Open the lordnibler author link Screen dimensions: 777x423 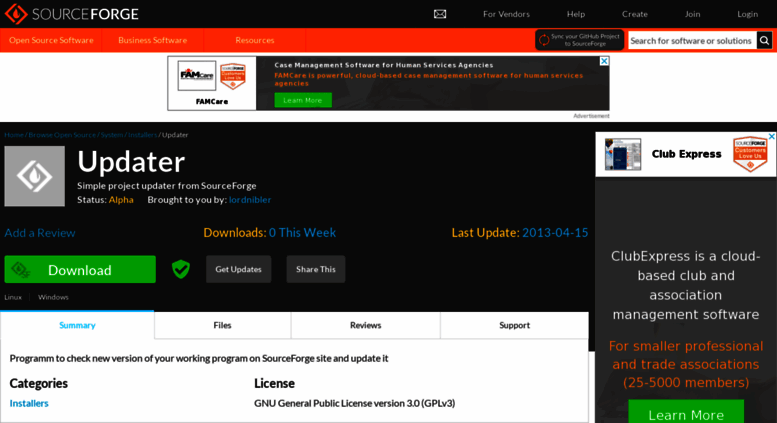[x=250, y=200]
